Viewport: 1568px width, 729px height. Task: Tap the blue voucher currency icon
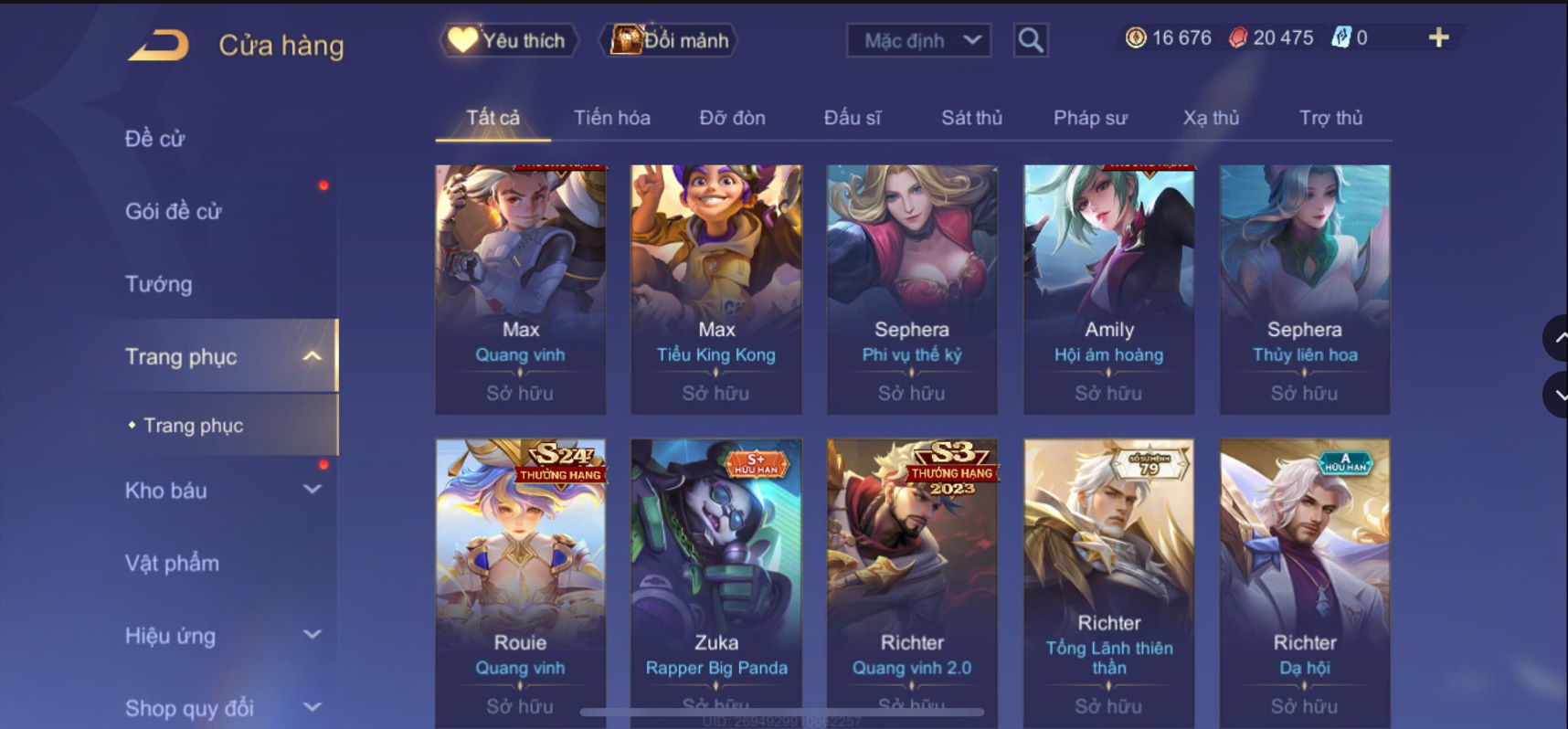(1340, 37)
